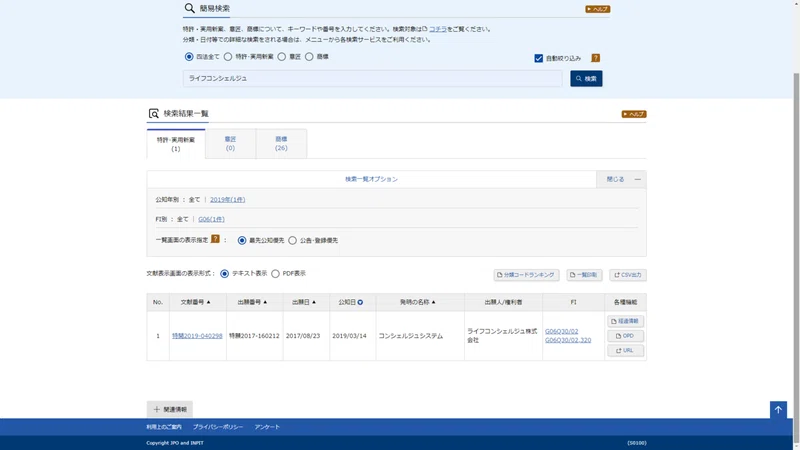This screenshot has height=450, width=800.
Task: Open the ヘルプ button beside 簡易検索
Action: point(597,9)
